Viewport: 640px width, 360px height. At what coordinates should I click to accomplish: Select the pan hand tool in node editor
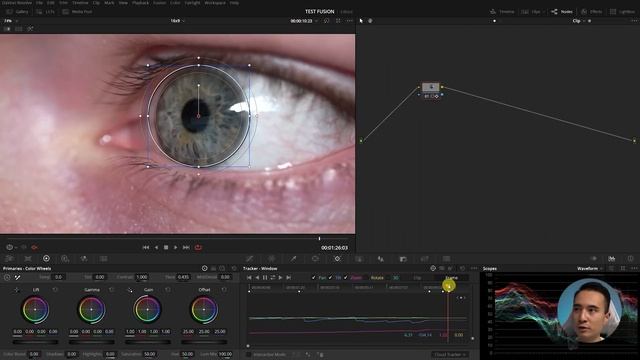pos(370,21)
